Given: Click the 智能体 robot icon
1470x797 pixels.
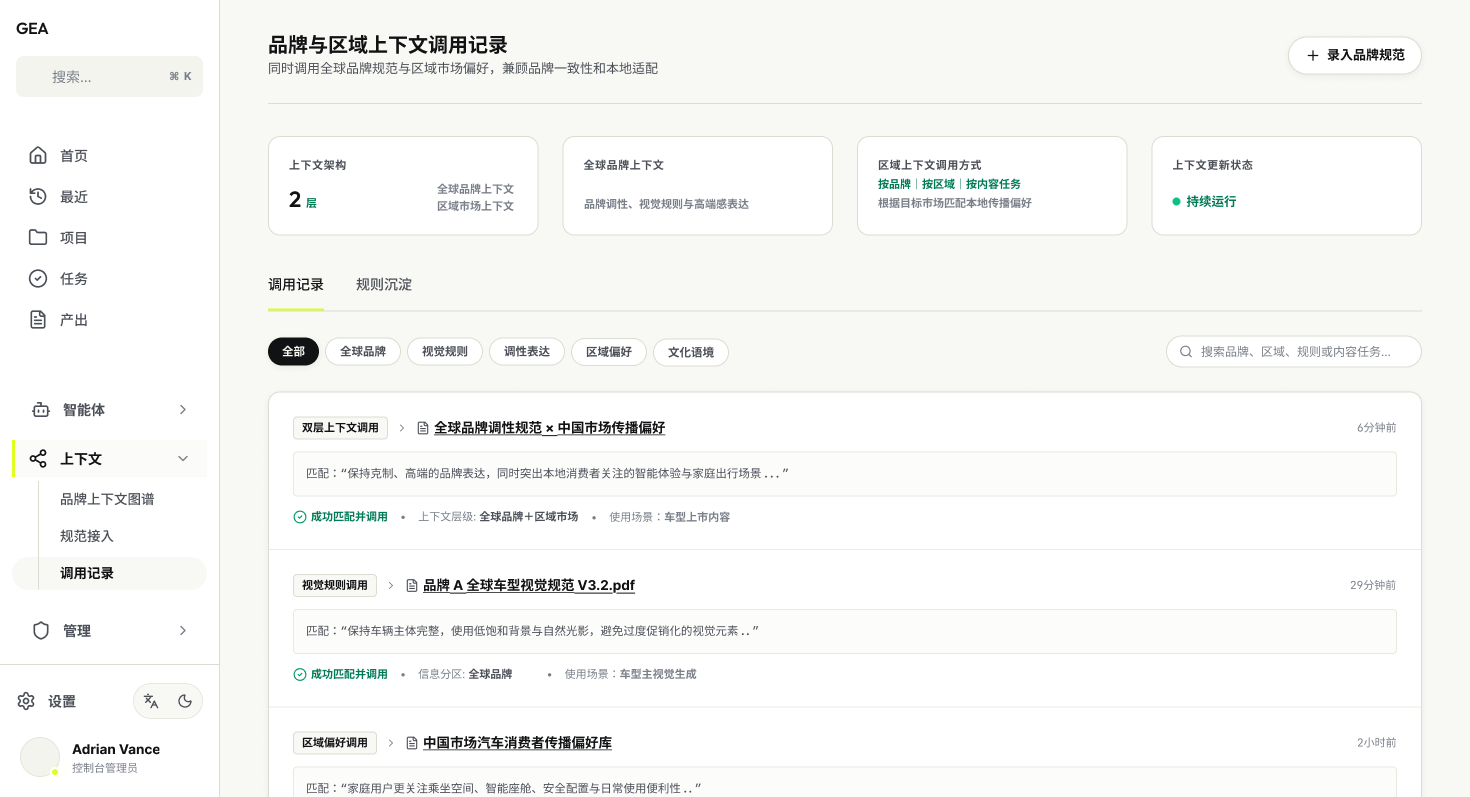Looking at the screenshot, I should (41, 409).
